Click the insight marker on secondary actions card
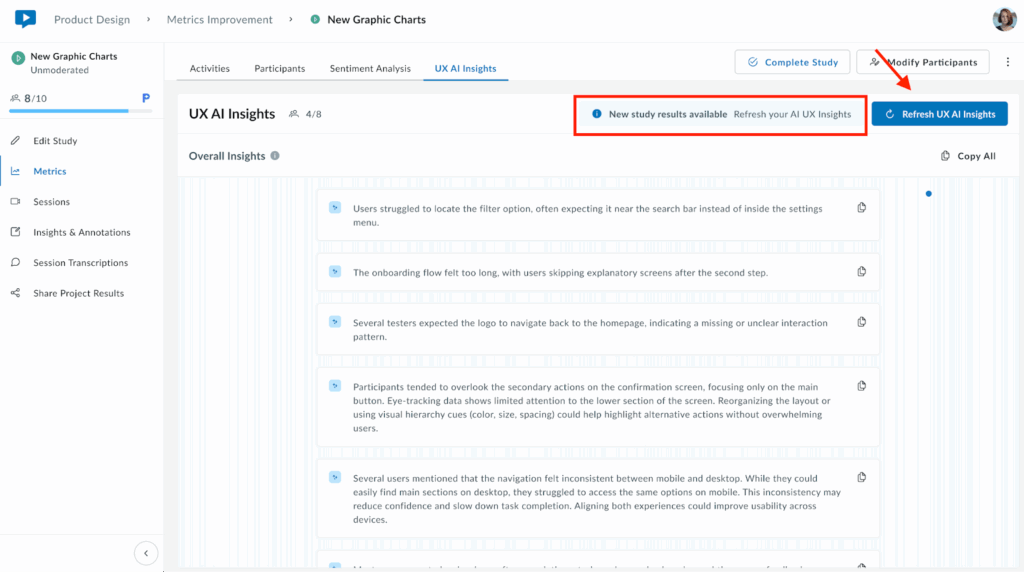This screenshot has width=1024, height=572. (335, 386)
